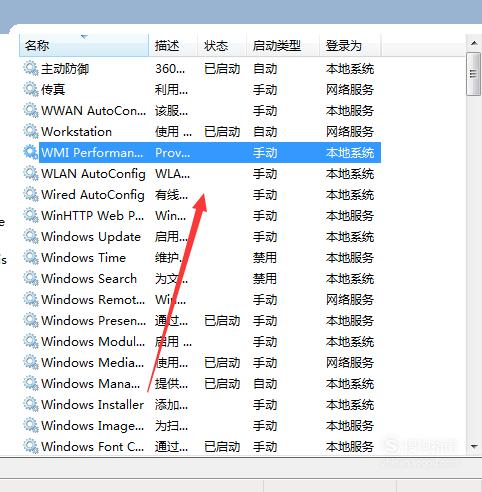Click gear icon of Windows Installer service
Viewport: 482px width, 492px height.
31,405
